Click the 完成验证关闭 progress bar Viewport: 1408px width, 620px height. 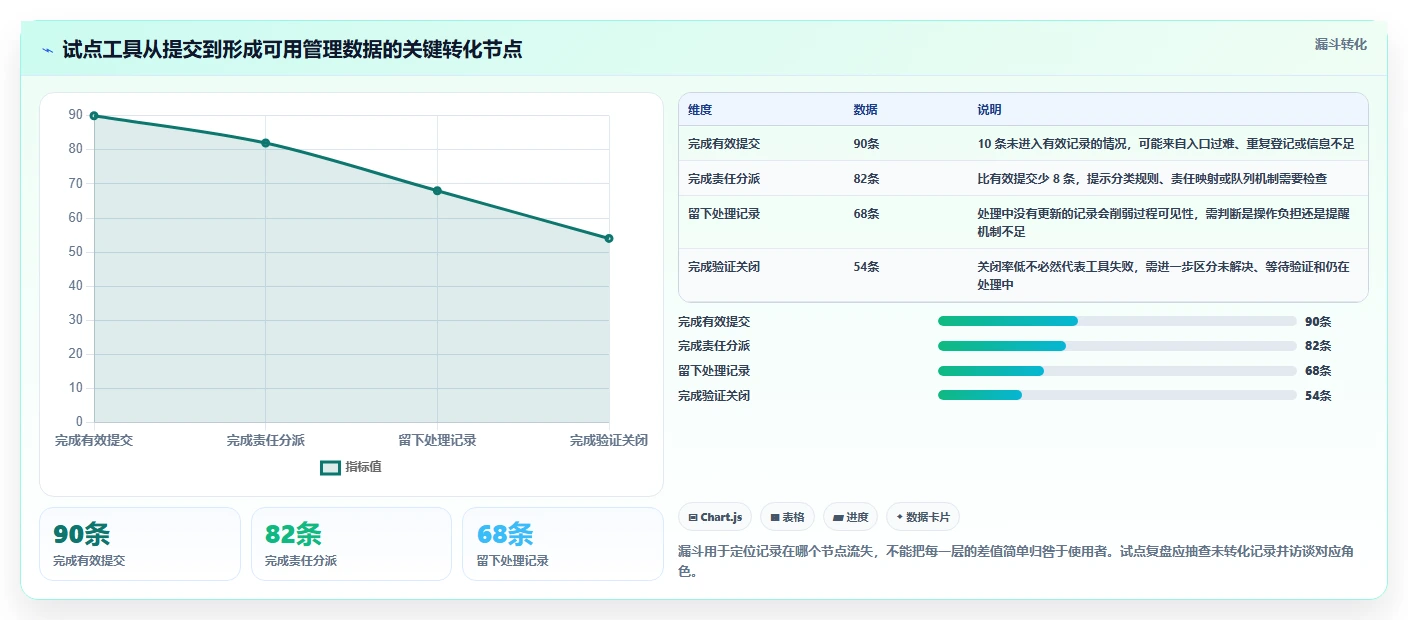[1117, 395]
